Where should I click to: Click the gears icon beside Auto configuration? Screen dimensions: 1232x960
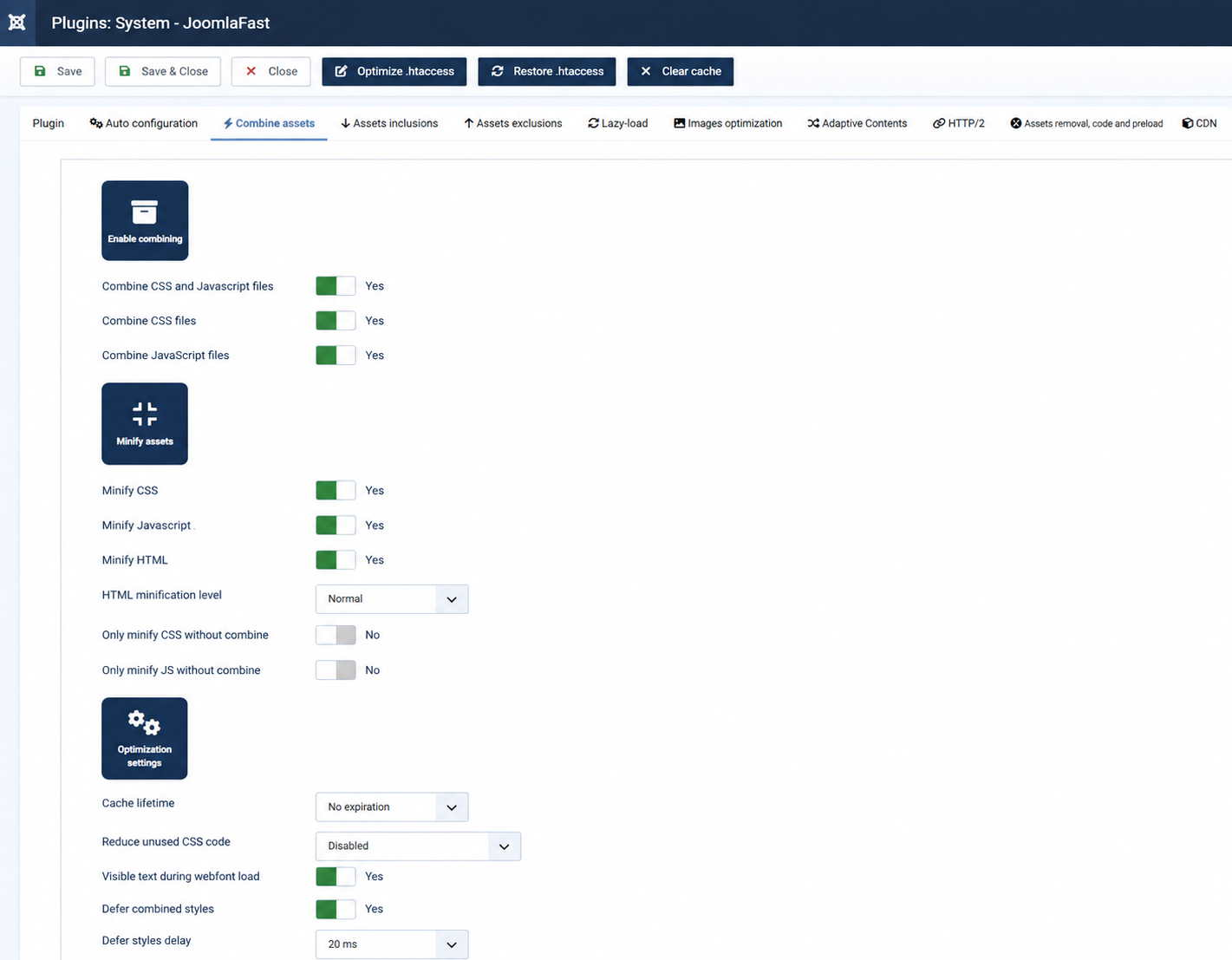tap(96, 123)
